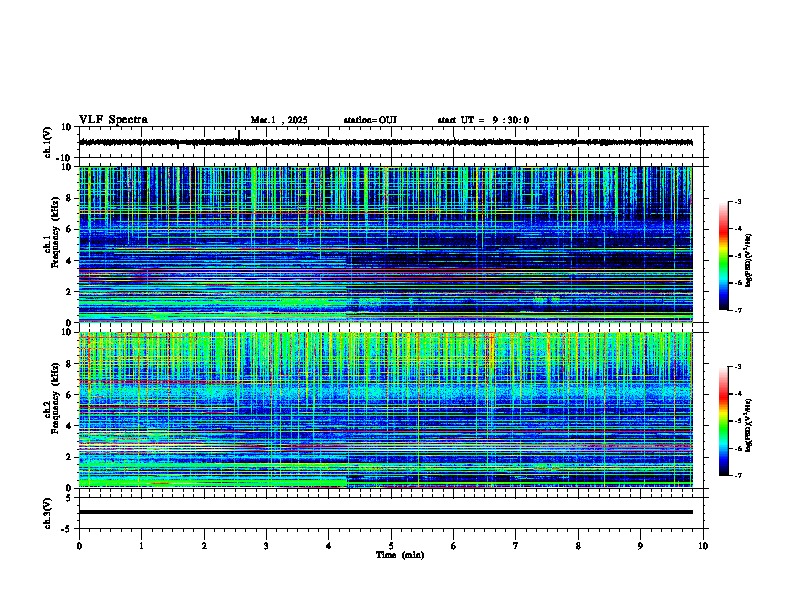The image size is (792, 612).
Task: Click the time axis tick label "0"
Action: coord(79,546)
